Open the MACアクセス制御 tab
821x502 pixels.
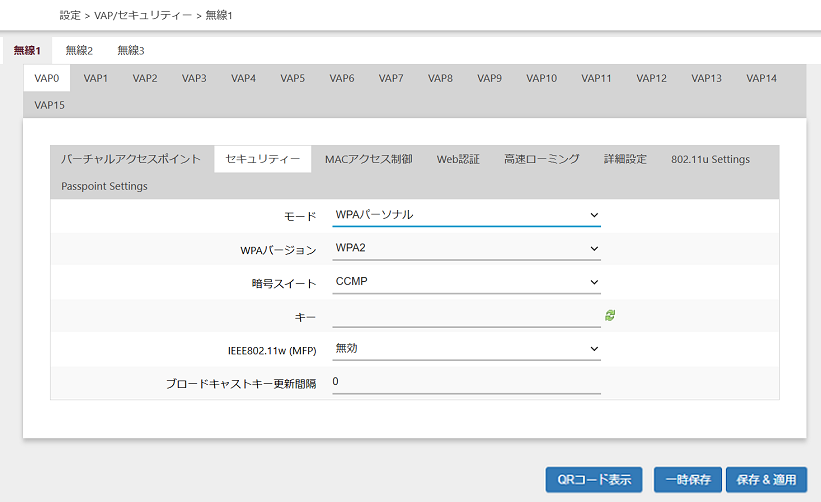[x=368, y=159]
